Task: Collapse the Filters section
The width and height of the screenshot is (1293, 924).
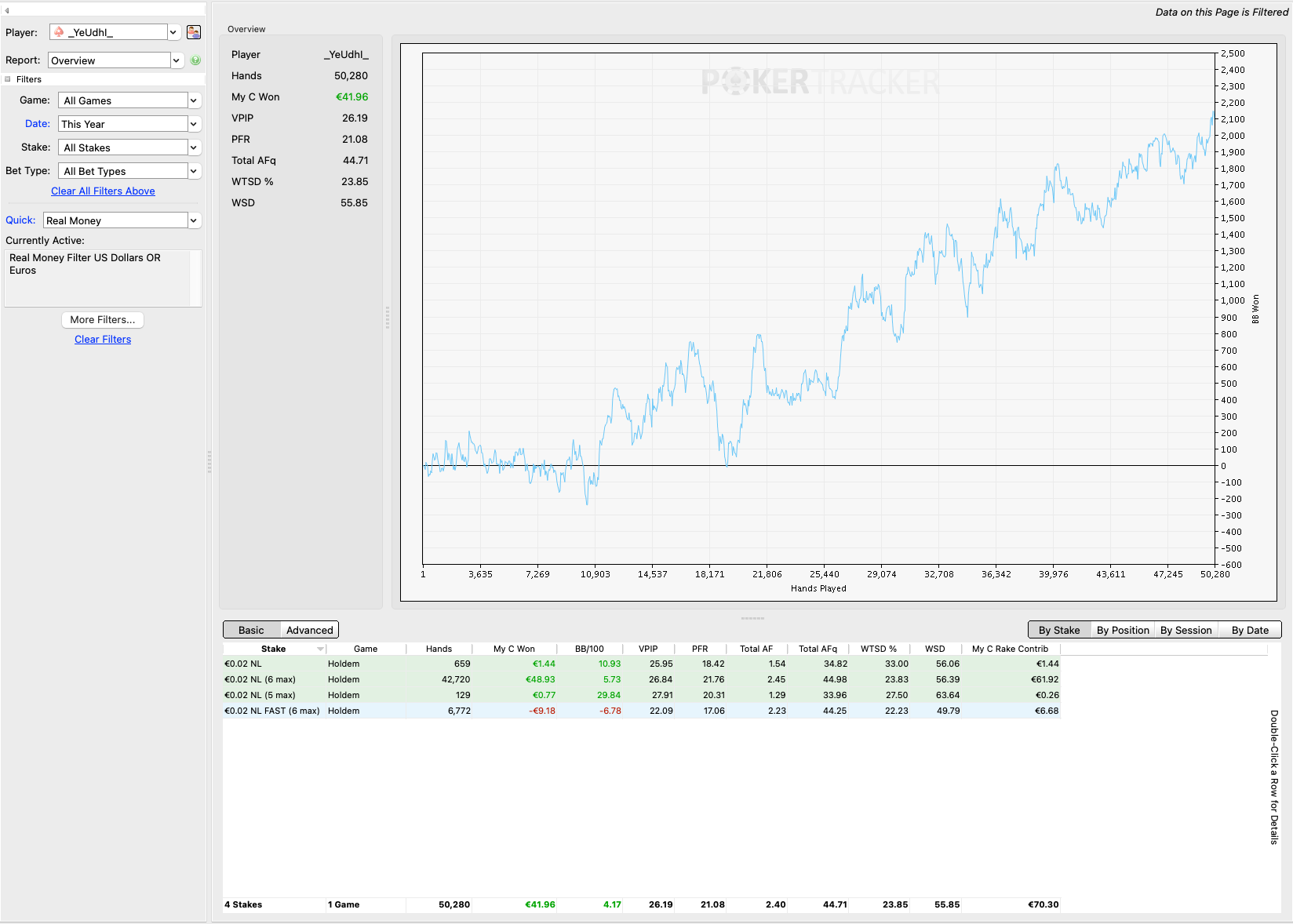Action: pyautogui.click(x=8, y=79)
